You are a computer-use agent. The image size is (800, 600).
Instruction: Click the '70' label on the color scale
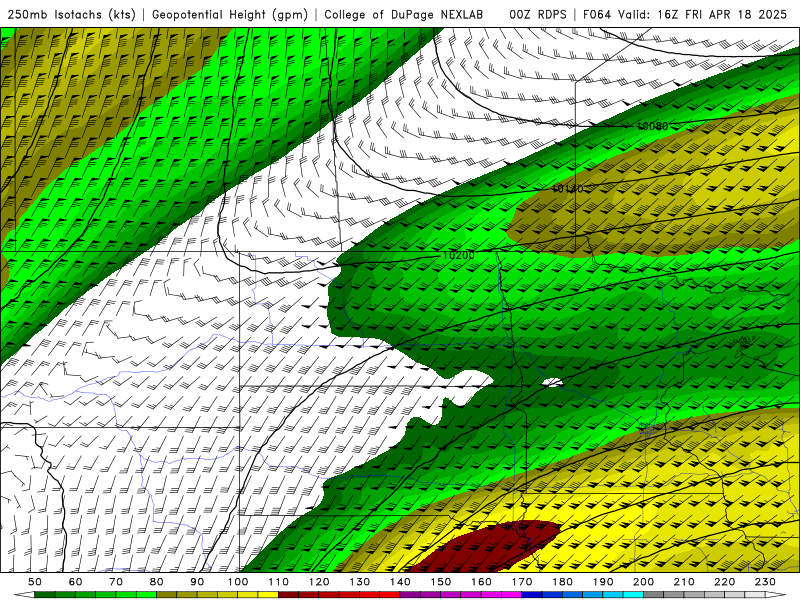116,582
